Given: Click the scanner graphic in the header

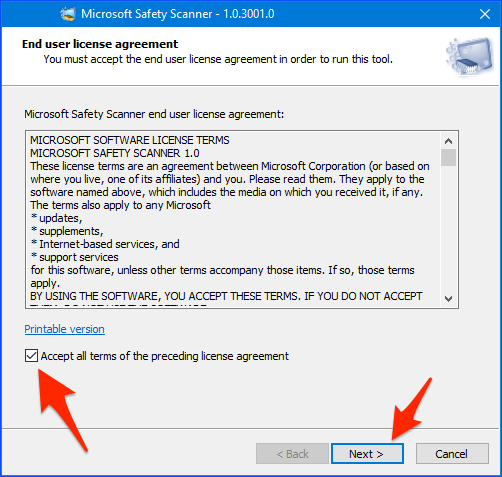Looking at the screenshot, I should 470,56.
